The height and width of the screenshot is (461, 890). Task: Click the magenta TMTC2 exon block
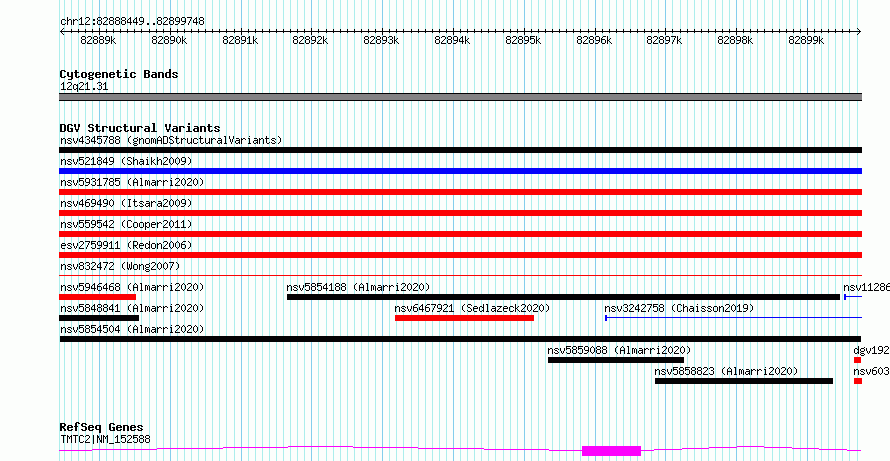click(611, 451)
